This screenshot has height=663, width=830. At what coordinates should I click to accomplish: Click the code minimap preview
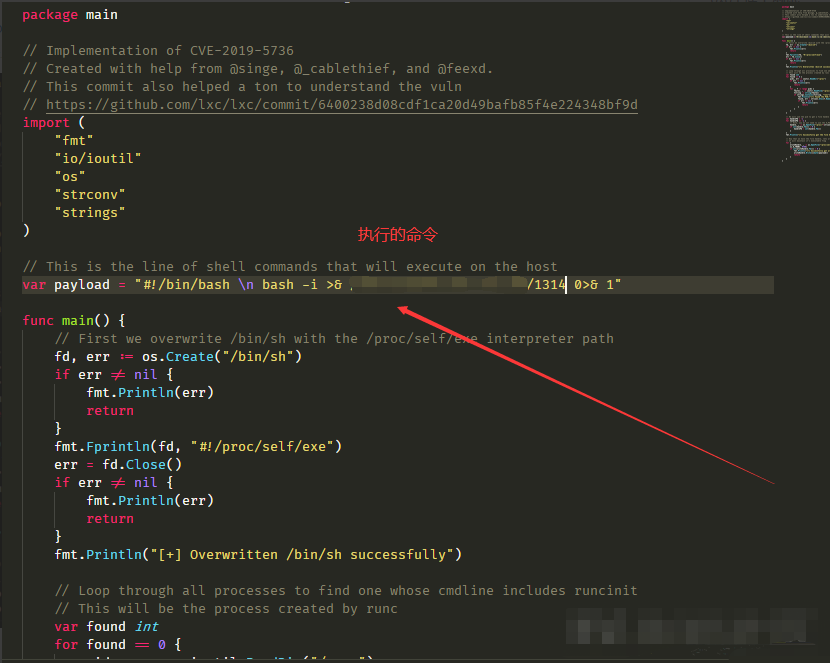[805, 85]
